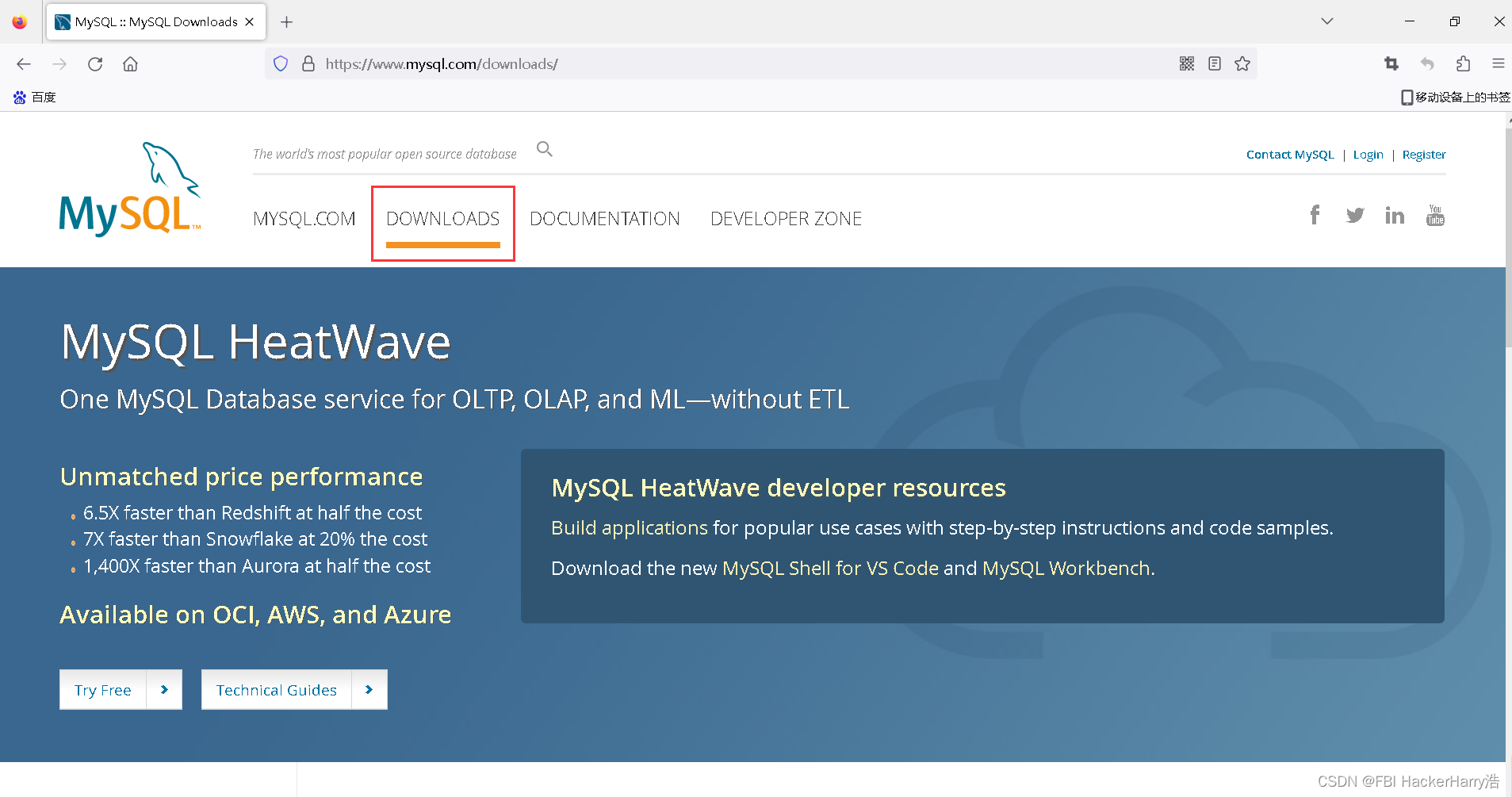Select the DEVELOPER ZONE navigation tab
This screenshot has width=1512, height=797.
point(786,219)
